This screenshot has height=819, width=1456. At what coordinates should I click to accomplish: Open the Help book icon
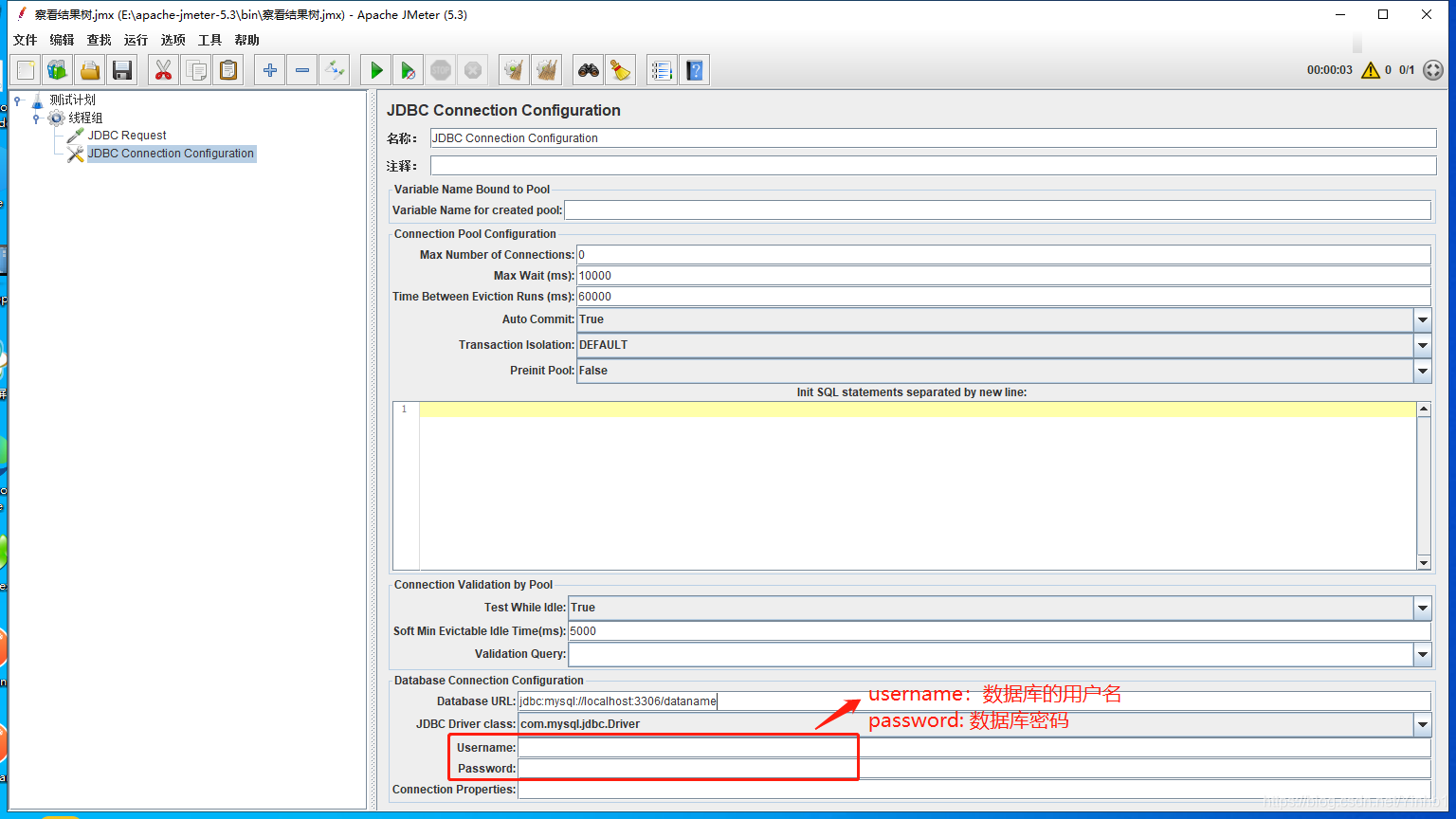click(x=695, y=70)
